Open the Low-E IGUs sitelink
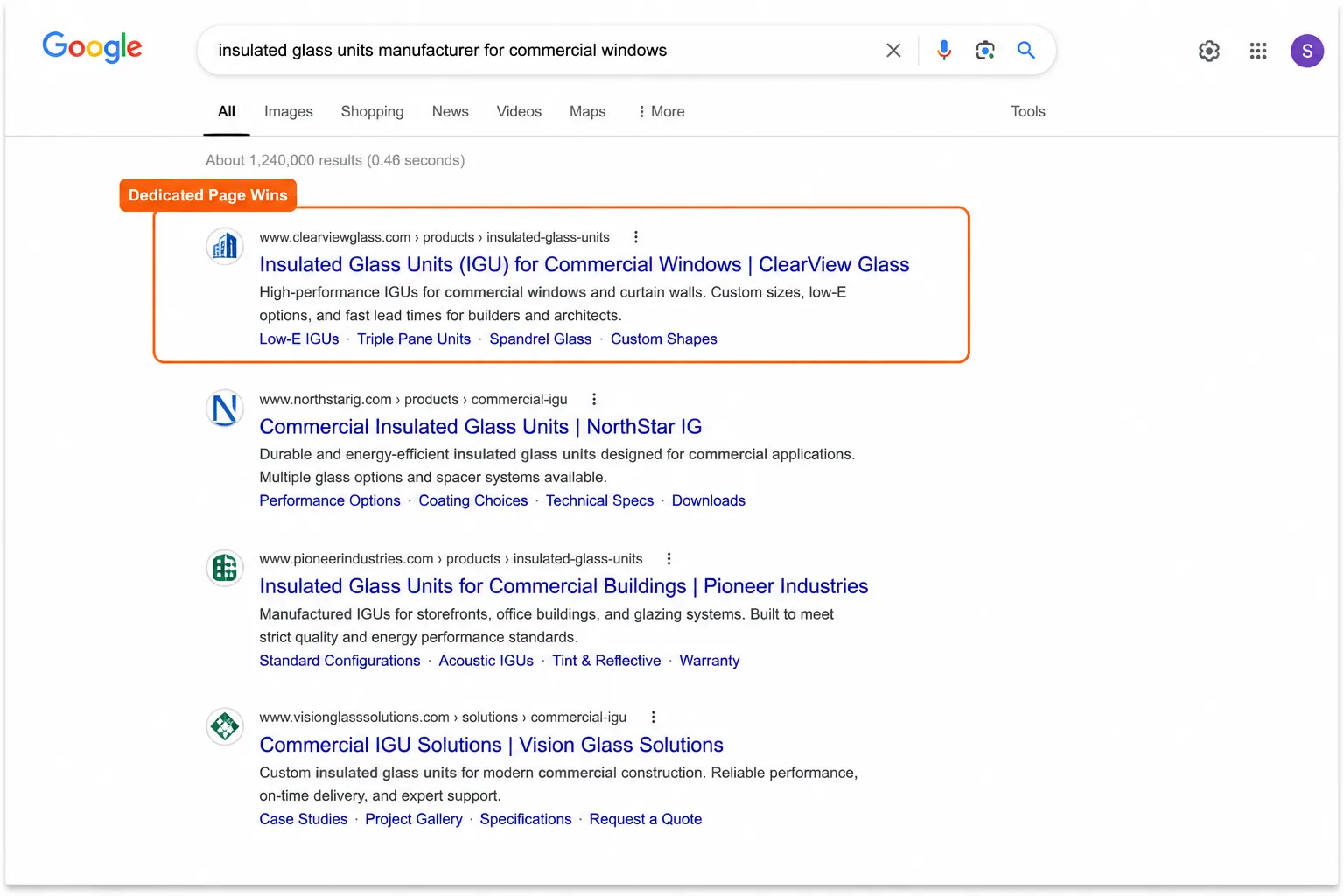Screen dimensions: 1344x896 point(299,339)
